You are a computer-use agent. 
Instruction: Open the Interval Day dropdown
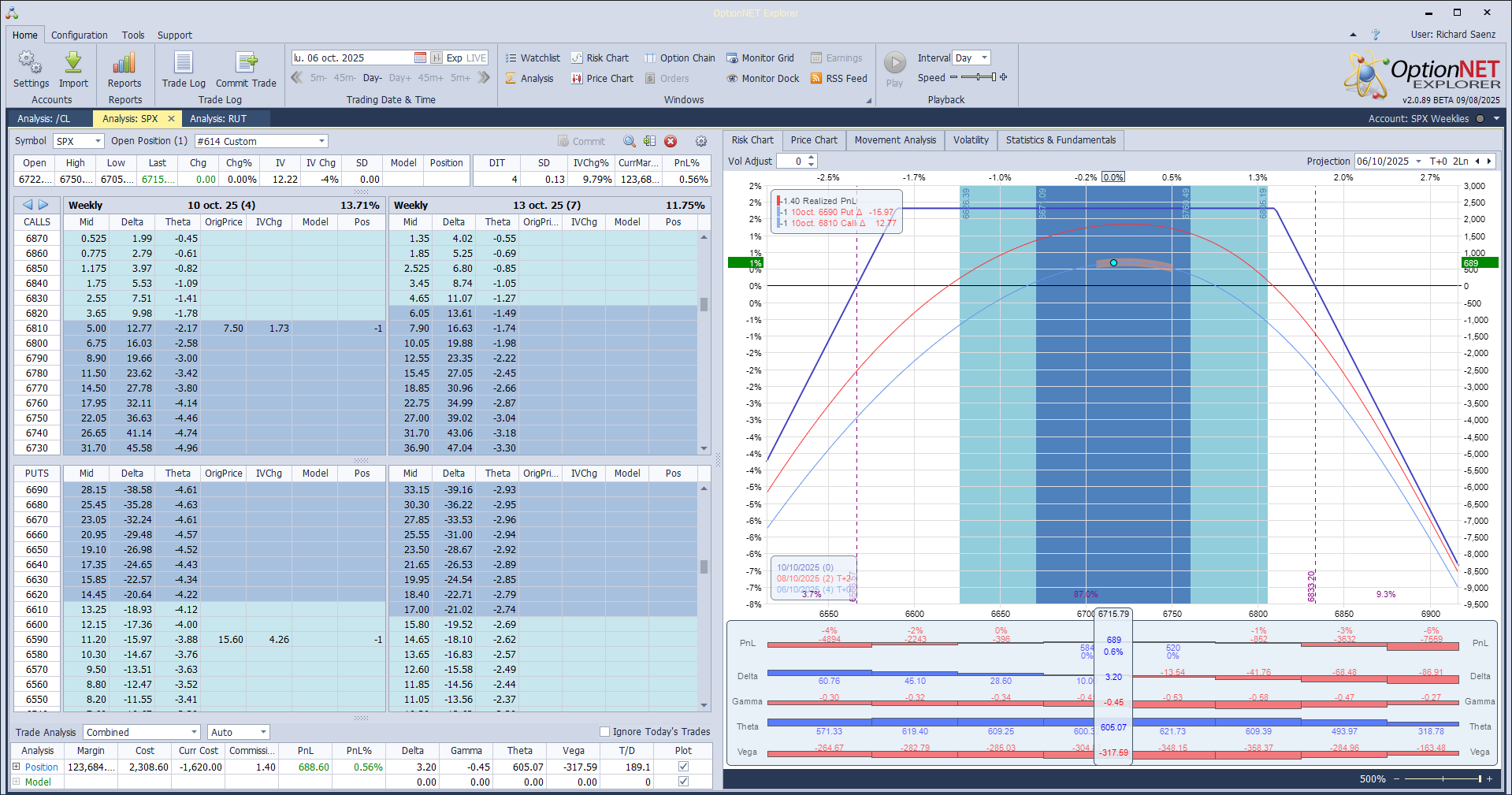coord(983,58)
